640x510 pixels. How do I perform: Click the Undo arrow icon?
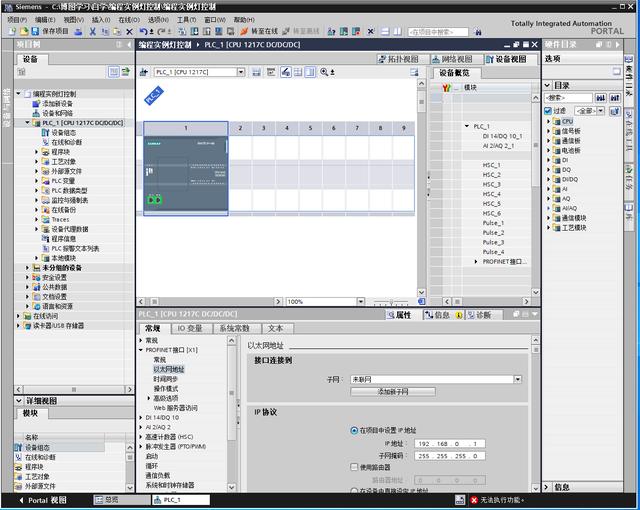143,31
